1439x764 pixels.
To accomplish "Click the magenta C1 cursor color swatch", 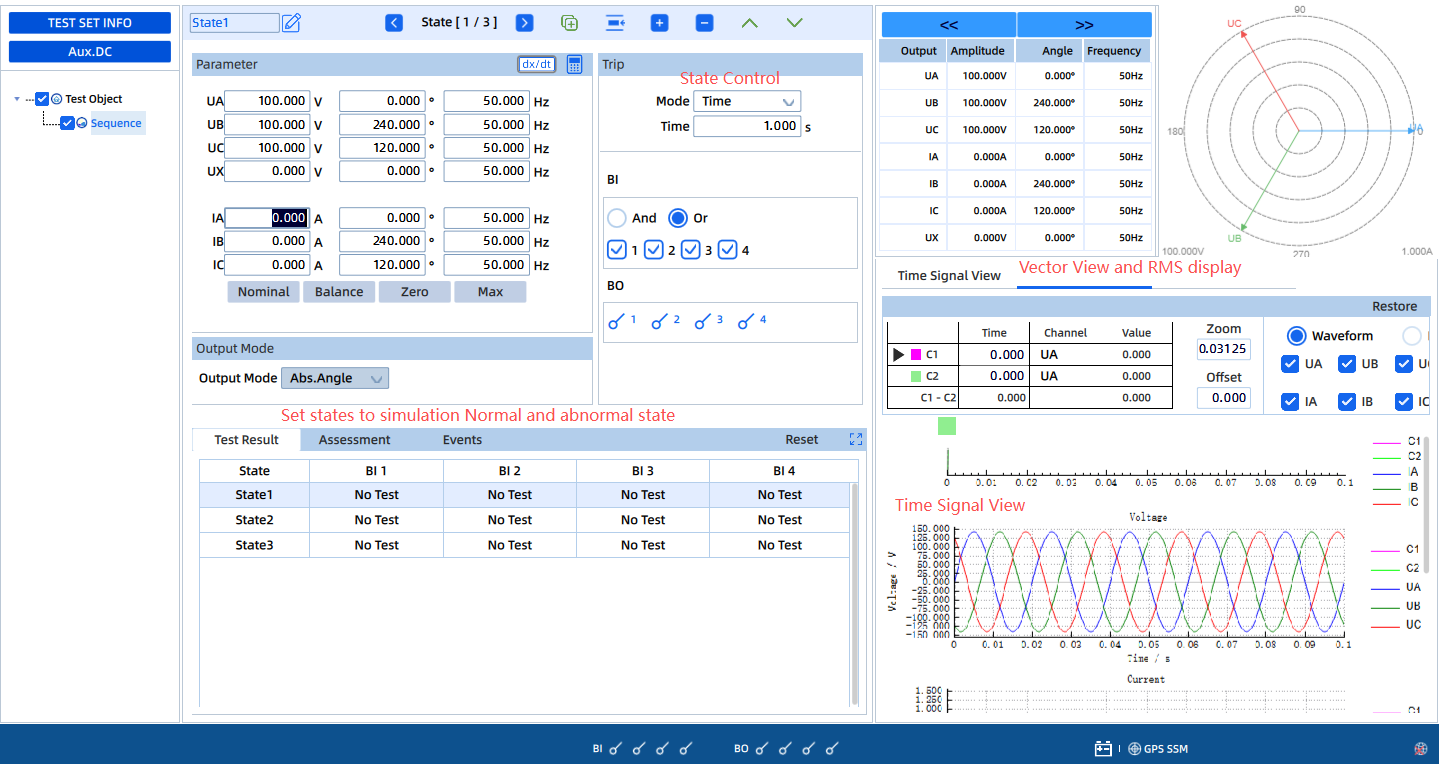I will (x=916, y=354).
